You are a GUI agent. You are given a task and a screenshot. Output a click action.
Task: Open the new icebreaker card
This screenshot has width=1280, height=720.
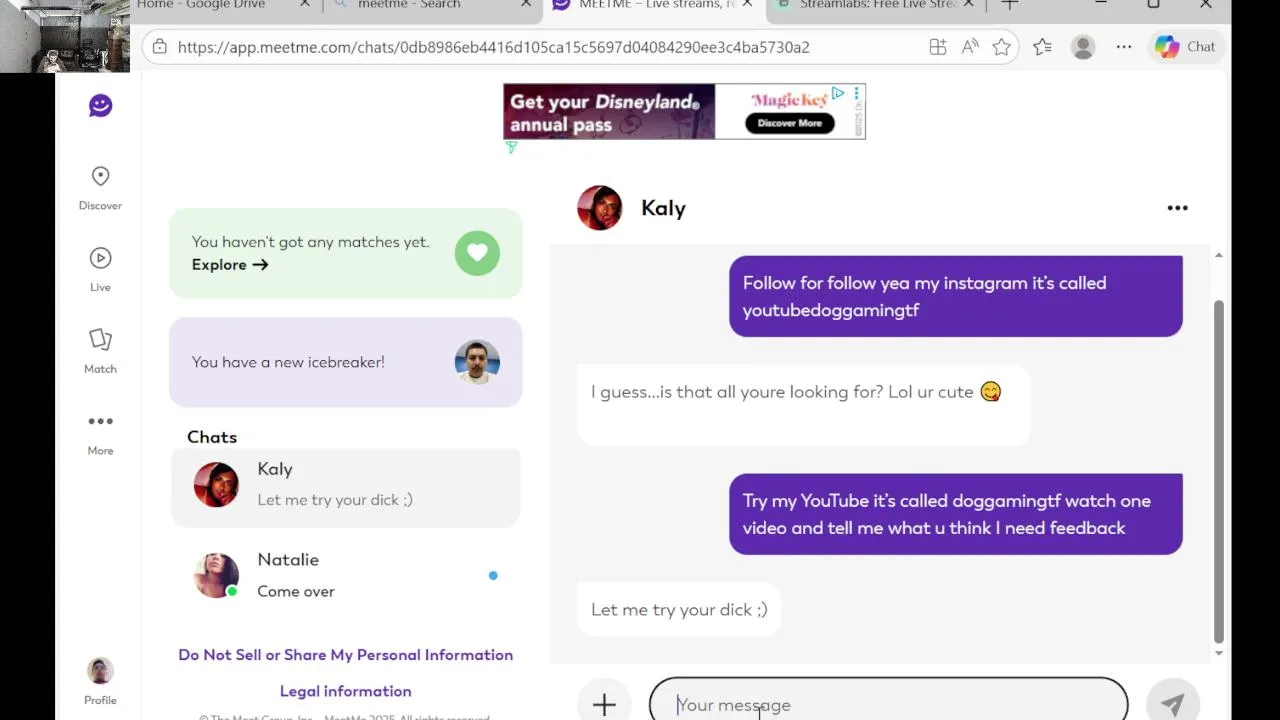[x=346, y=362]
